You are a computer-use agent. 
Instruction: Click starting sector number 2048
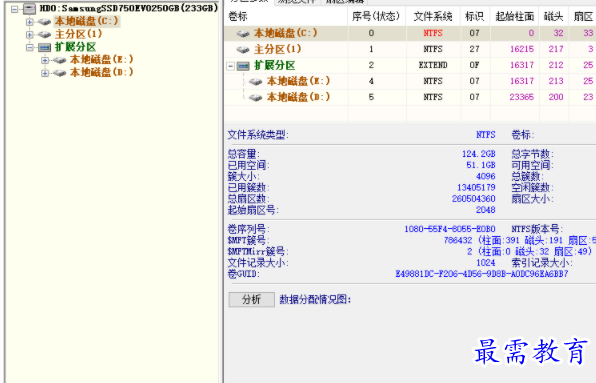486,210
